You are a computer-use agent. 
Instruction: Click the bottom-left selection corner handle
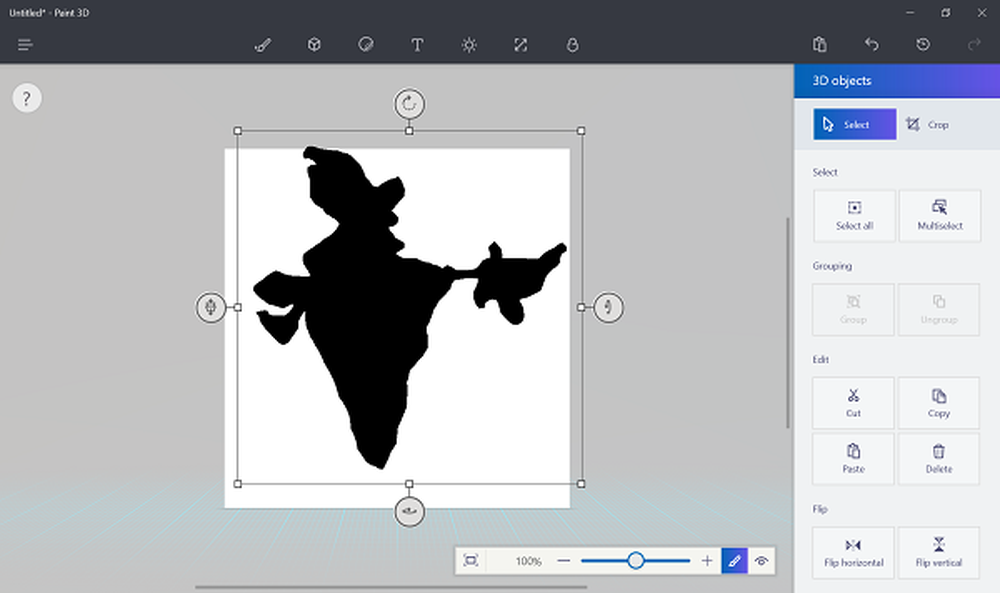pyautogui.click(x=238, y=484)
